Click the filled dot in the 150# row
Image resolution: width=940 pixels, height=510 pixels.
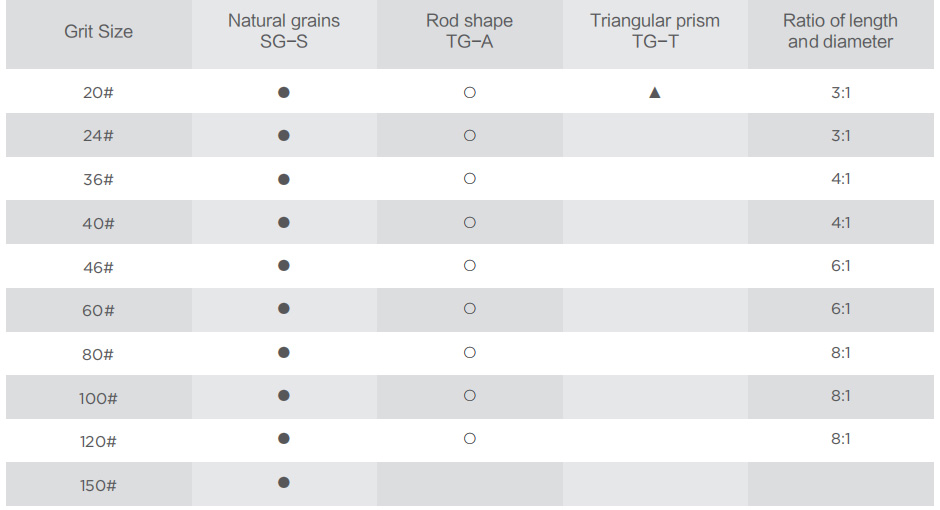(x=284, y=482)
